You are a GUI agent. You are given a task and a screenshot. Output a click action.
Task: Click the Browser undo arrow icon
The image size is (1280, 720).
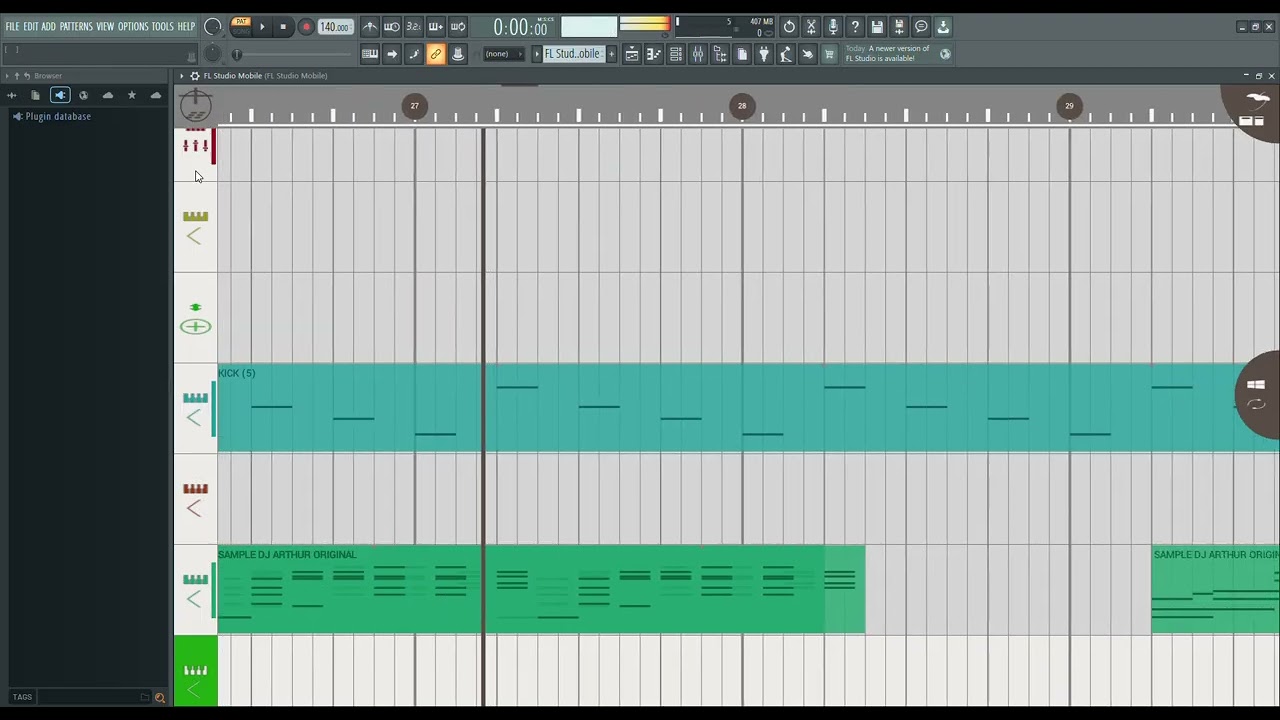point(27,76)
